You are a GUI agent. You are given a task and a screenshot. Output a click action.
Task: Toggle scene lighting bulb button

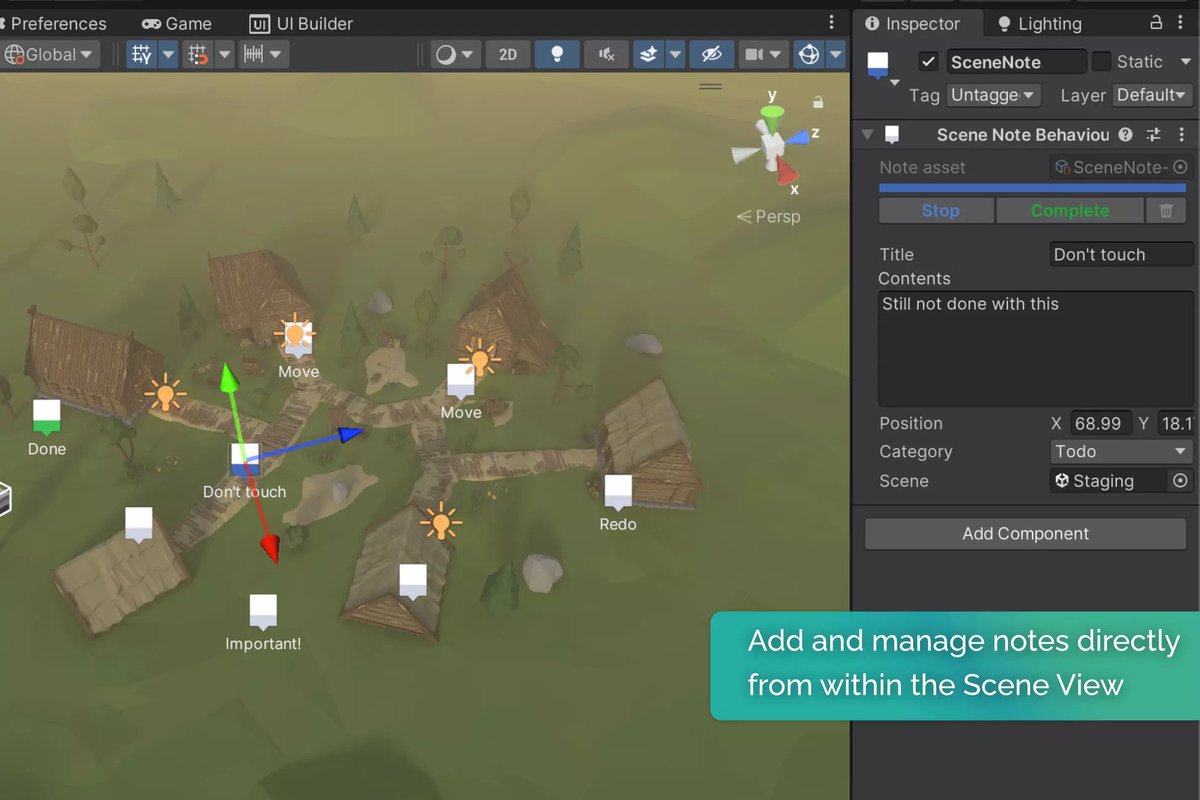[x=557, y=54]
